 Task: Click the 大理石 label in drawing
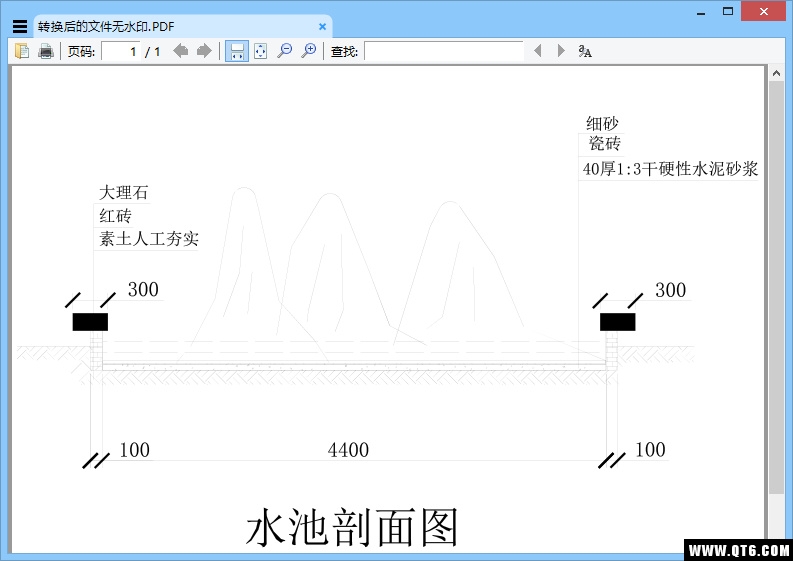coord(123,193)
